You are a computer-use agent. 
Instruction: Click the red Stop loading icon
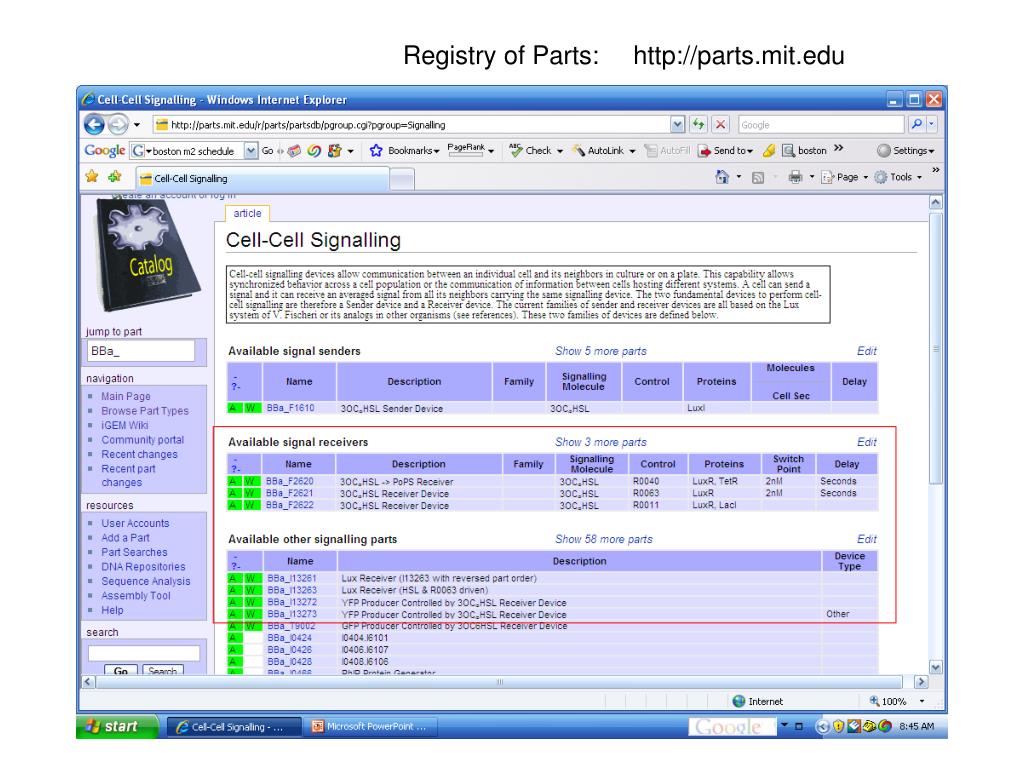720,124
